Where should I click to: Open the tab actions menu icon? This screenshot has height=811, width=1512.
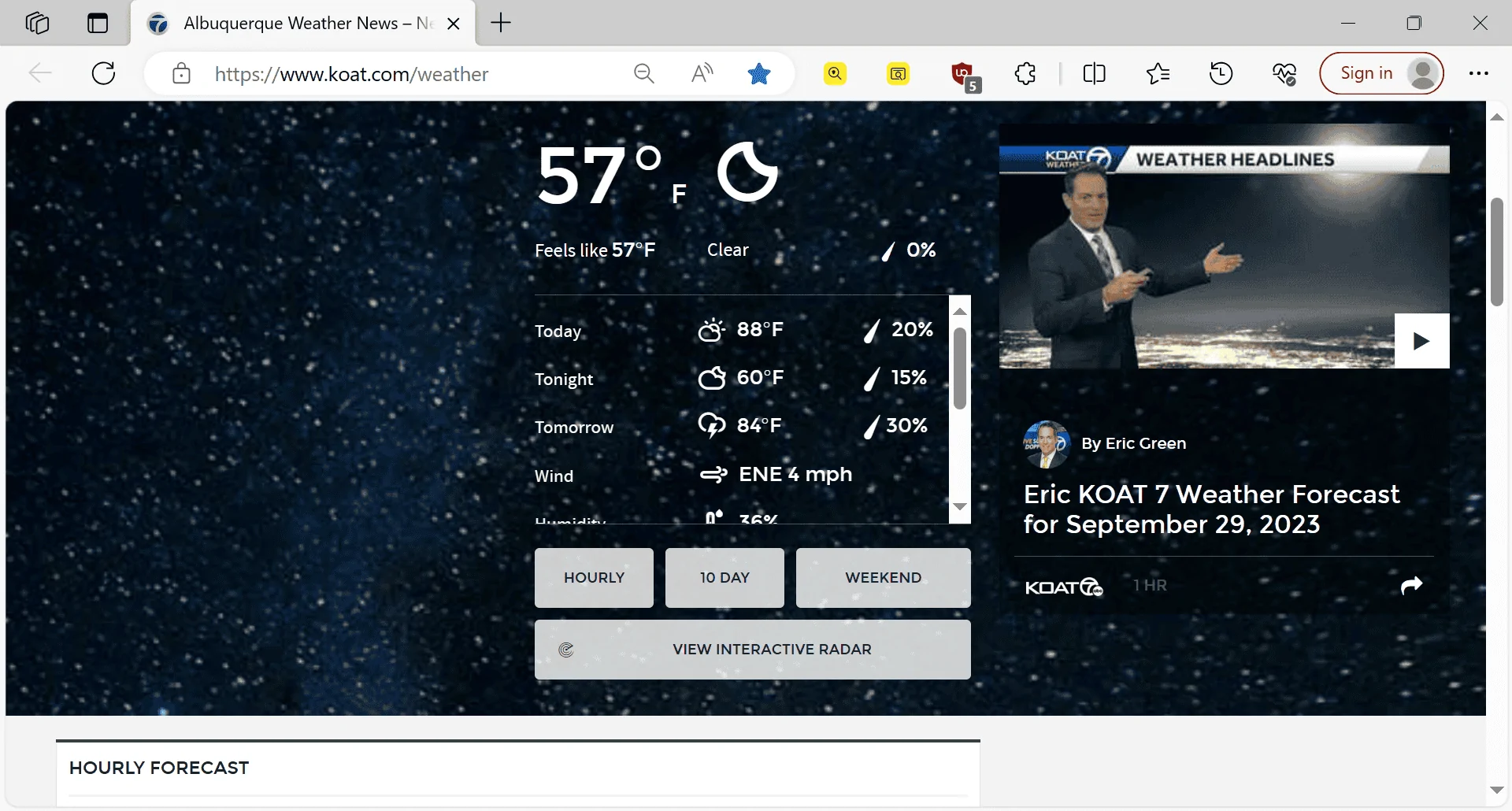98,23
